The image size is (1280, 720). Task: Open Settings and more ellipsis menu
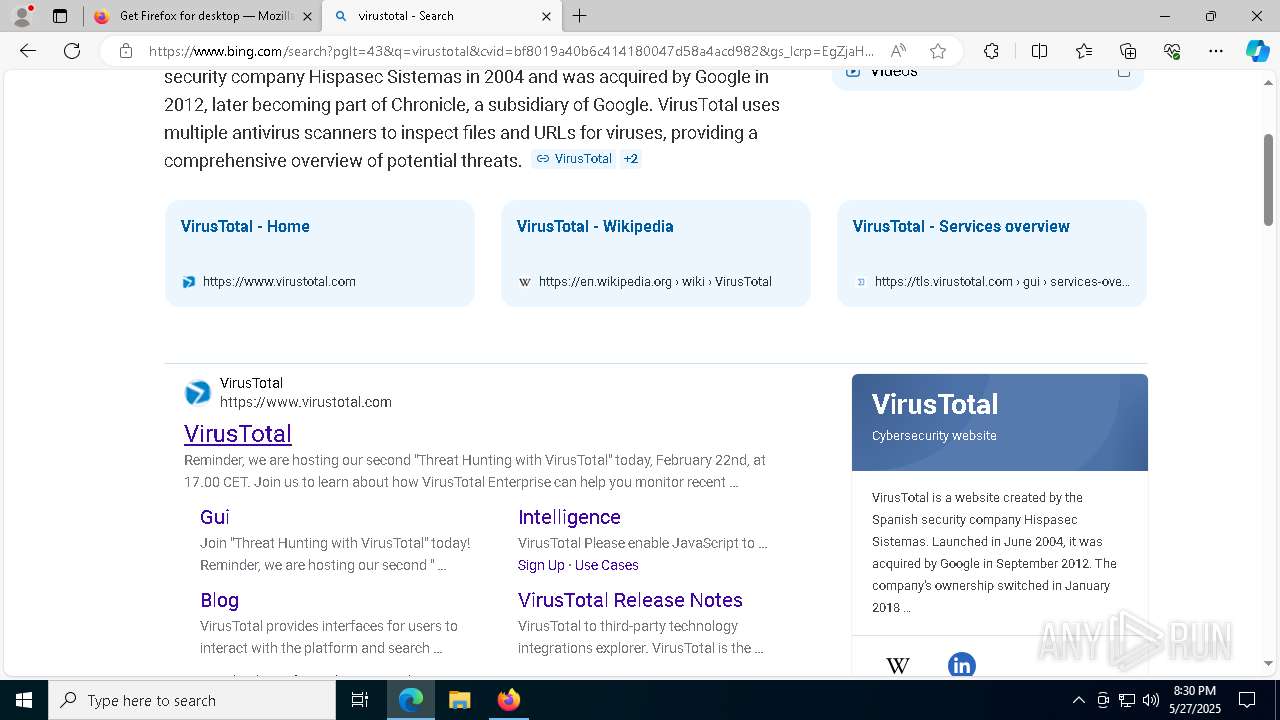[1216, 51]
